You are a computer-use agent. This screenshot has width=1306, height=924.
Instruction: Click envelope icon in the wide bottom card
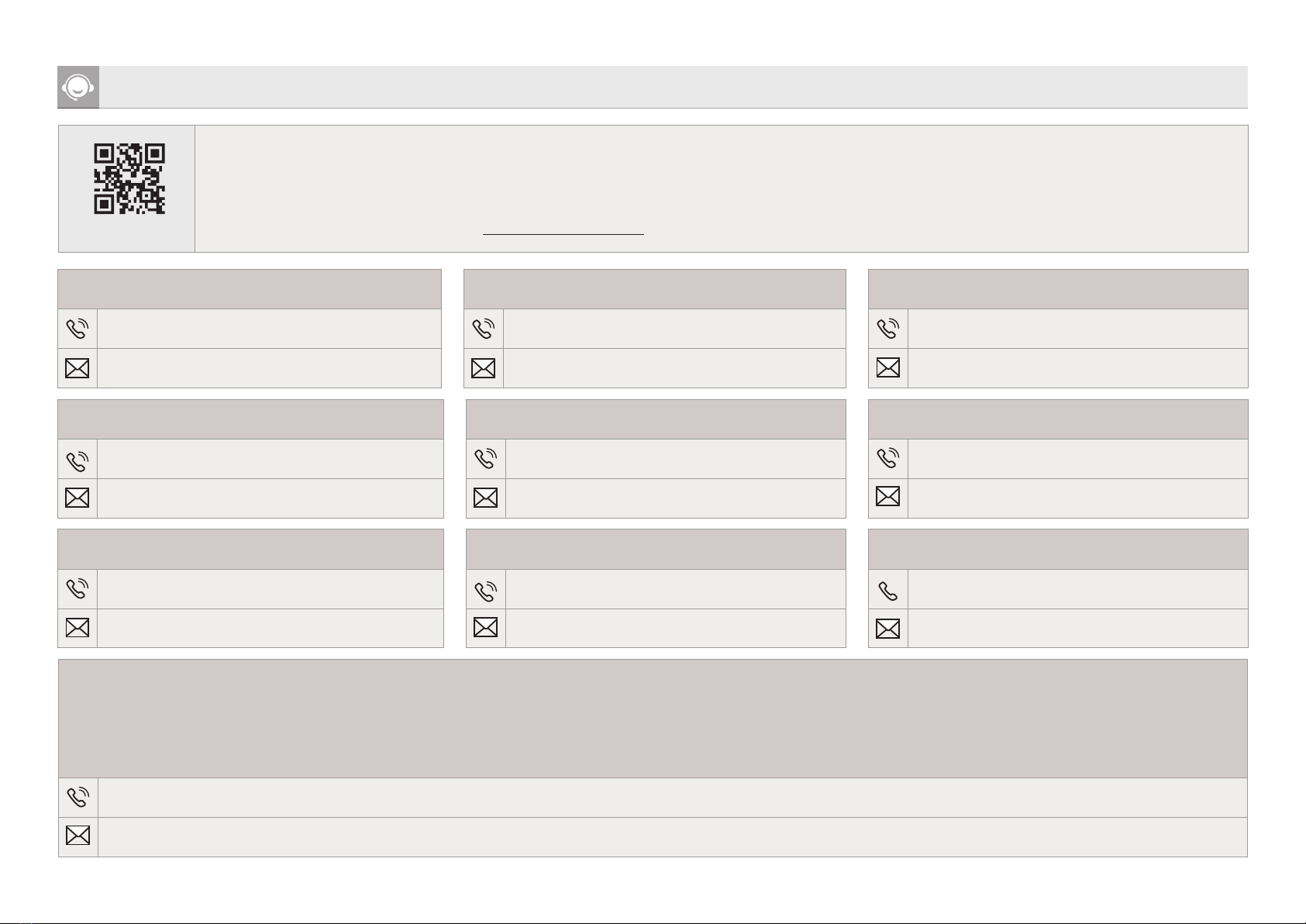(78, 836)
